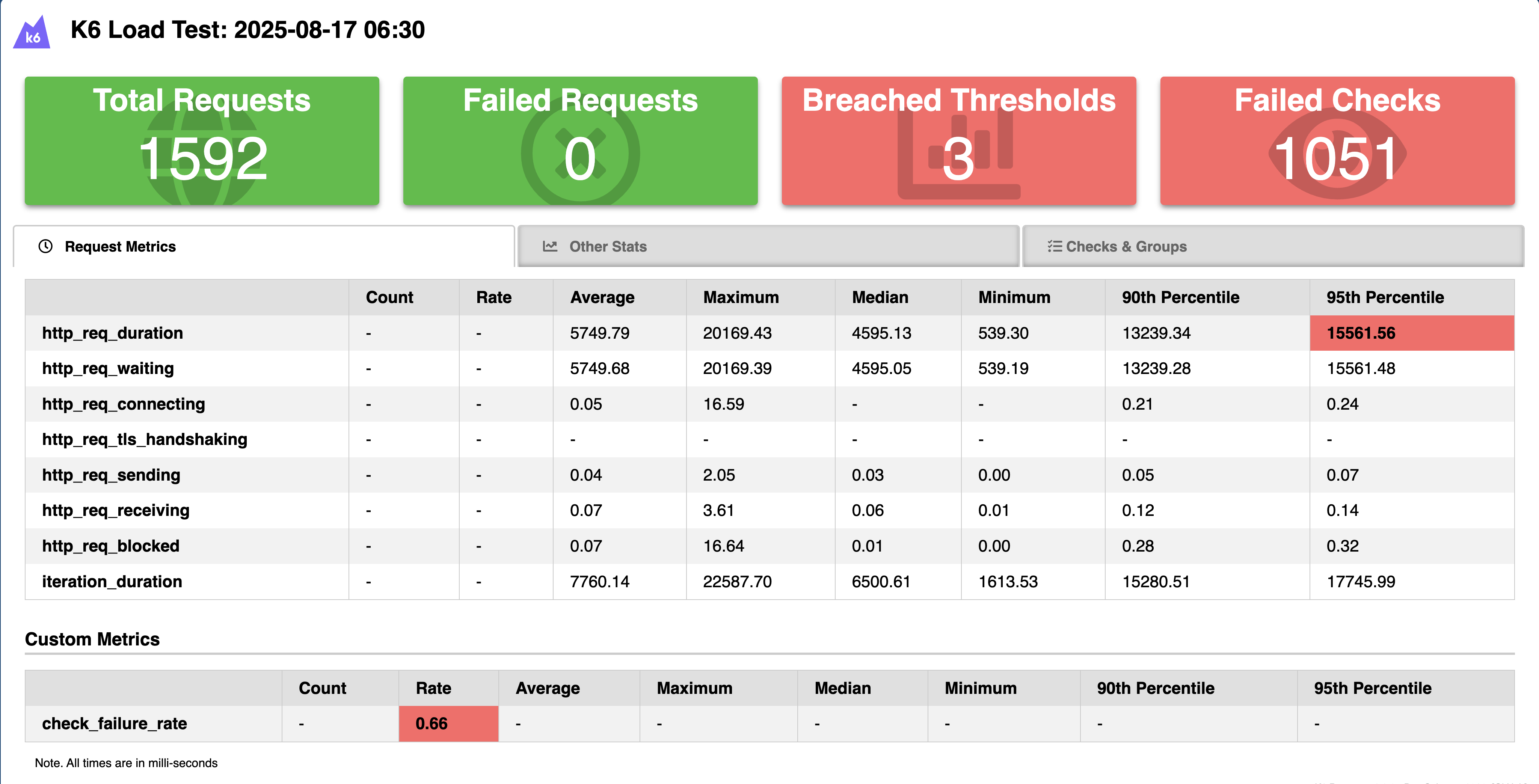Image resolution: width=1539 pixels, height=784 pixels.
Task: Click the 3.61 receiving maximum value
Action: pyautogui.click(x=718, y=511)
